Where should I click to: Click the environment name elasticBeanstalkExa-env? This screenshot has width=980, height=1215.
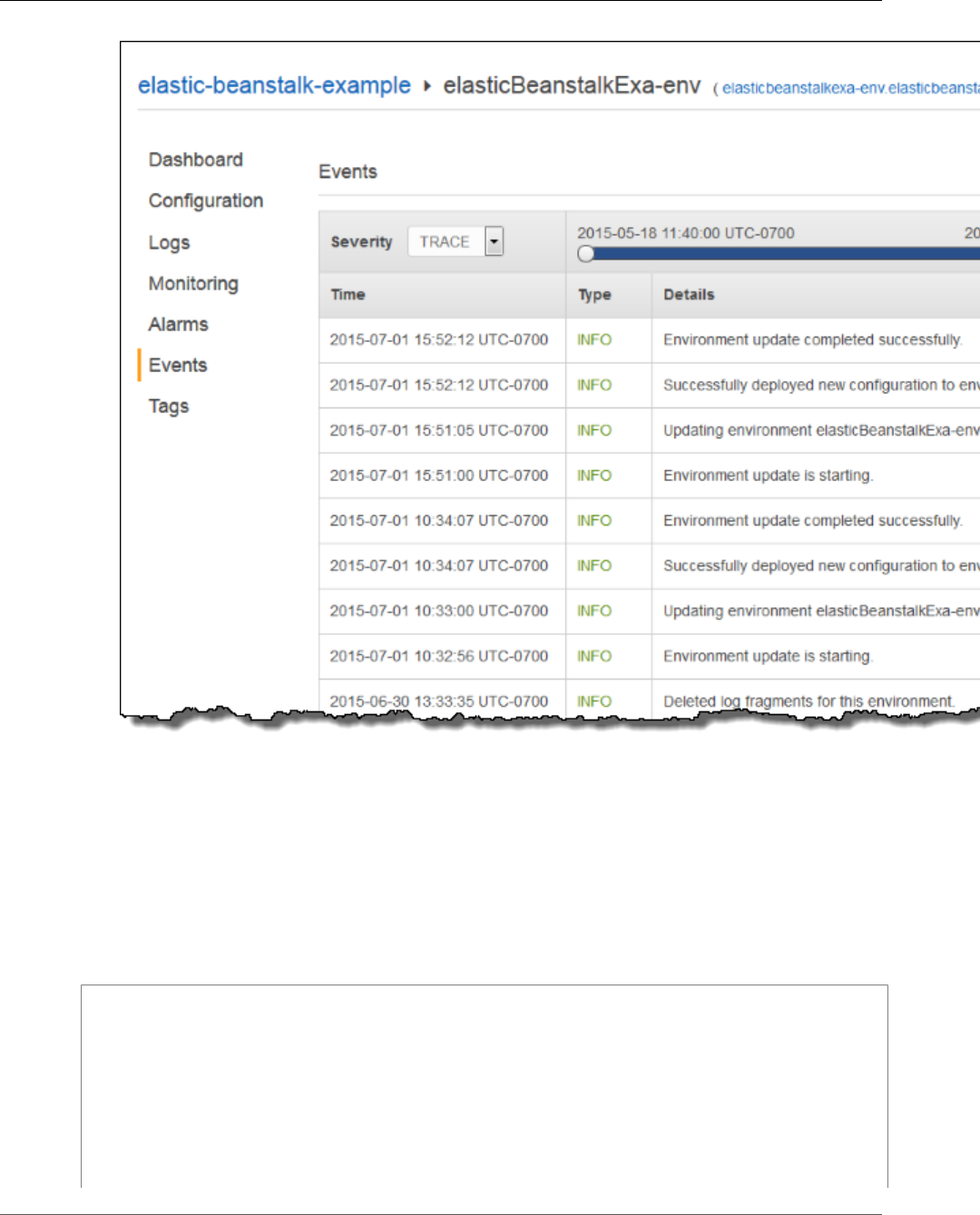coord(572,85)
